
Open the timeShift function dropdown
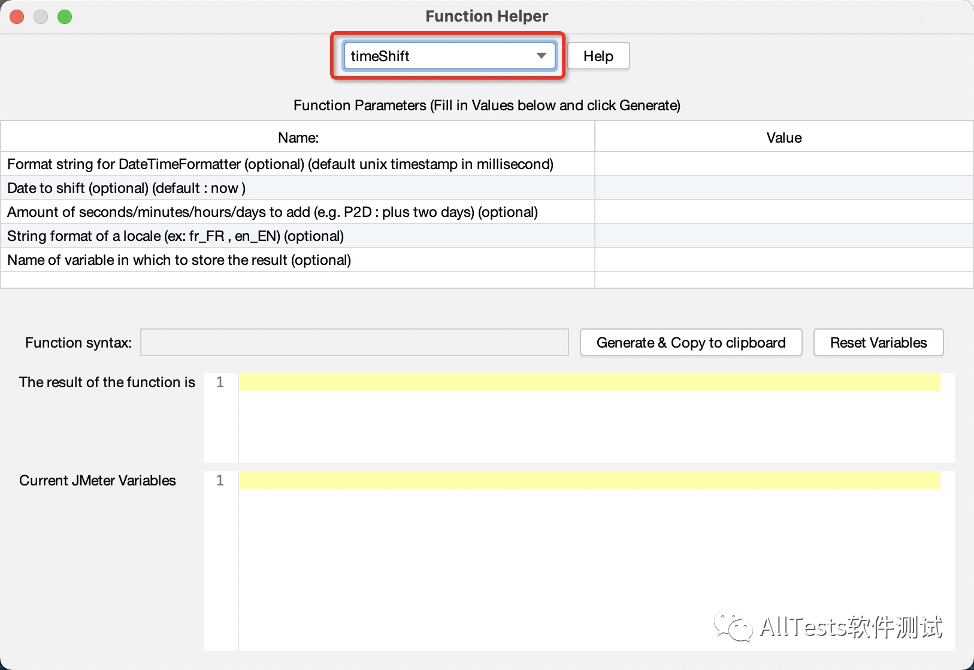pyautogui.click(x=448, y=56)
